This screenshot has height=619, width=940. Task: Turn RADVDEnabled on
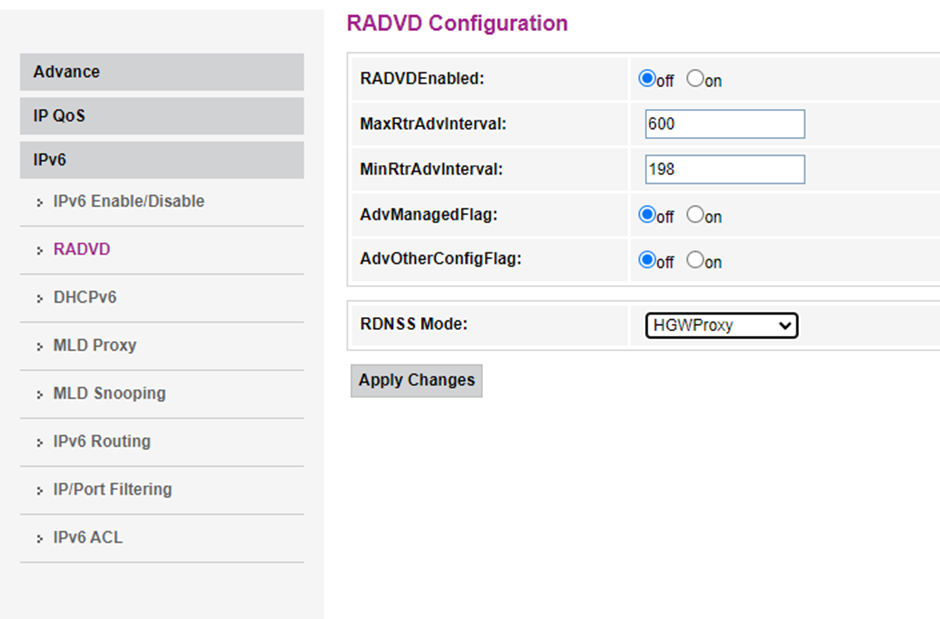(x=695, y=79)
